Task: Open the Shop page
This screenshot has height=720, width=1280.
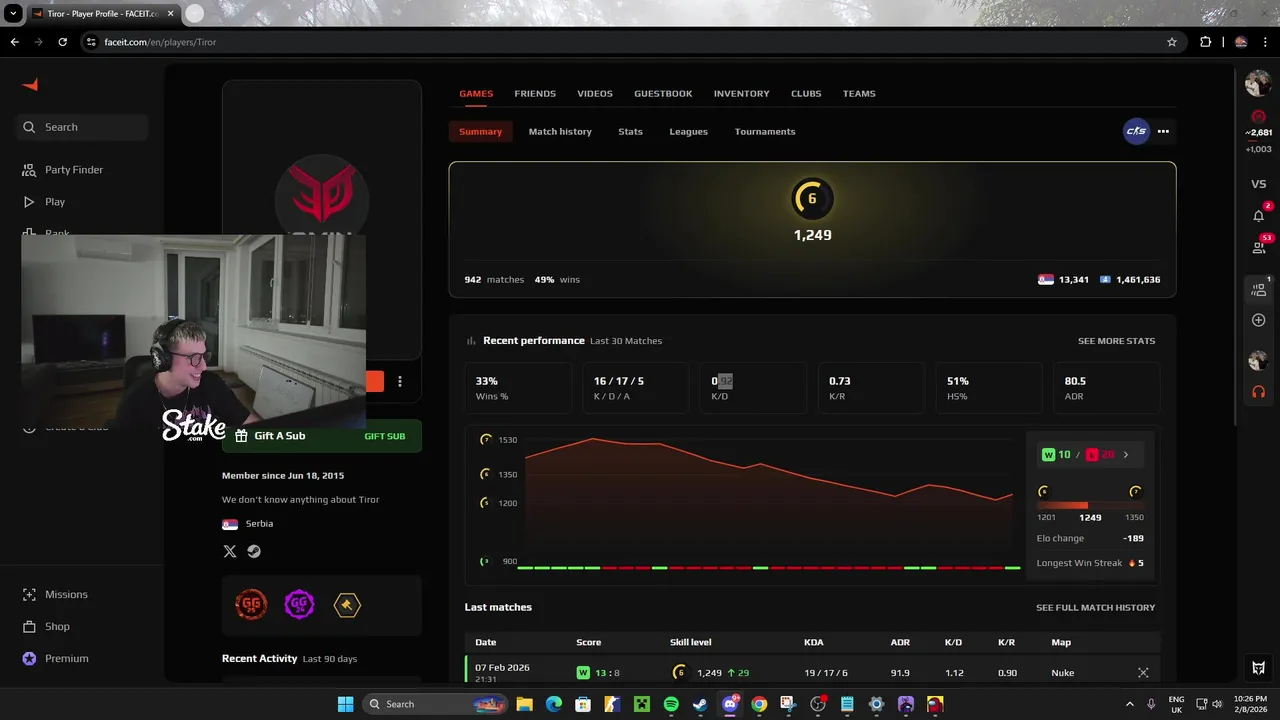Action: pyautogui.click(x=47, y=626)
